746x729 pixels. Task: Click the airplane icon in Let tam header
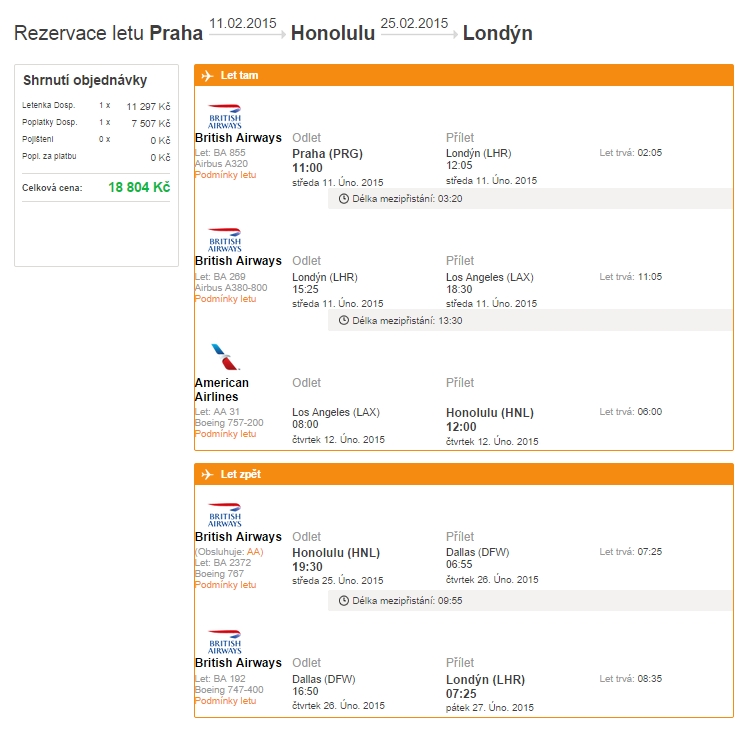(207, 75)
